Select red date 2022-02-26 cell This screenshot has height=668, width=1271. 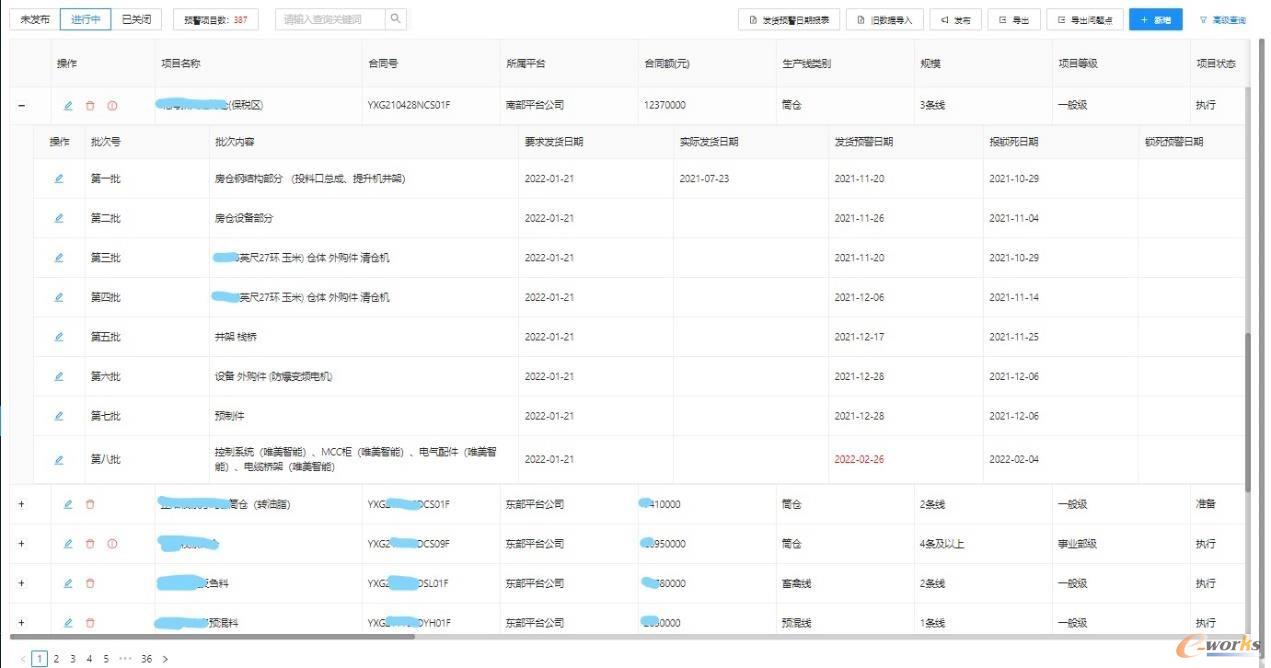860,460
